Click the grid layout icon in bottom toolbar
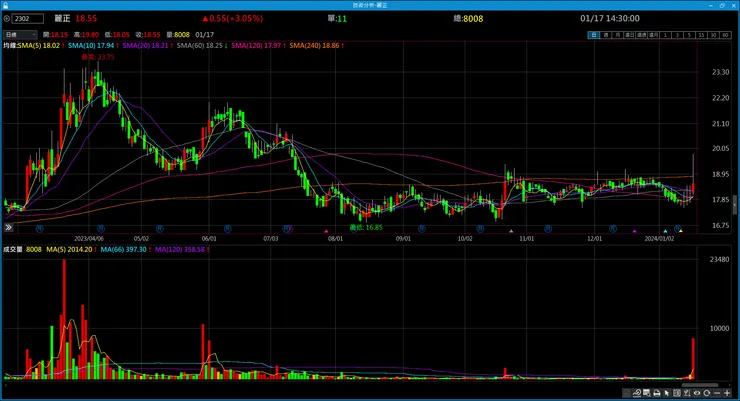The width and height of the screenshot is (740, 401). coord(677,393)
